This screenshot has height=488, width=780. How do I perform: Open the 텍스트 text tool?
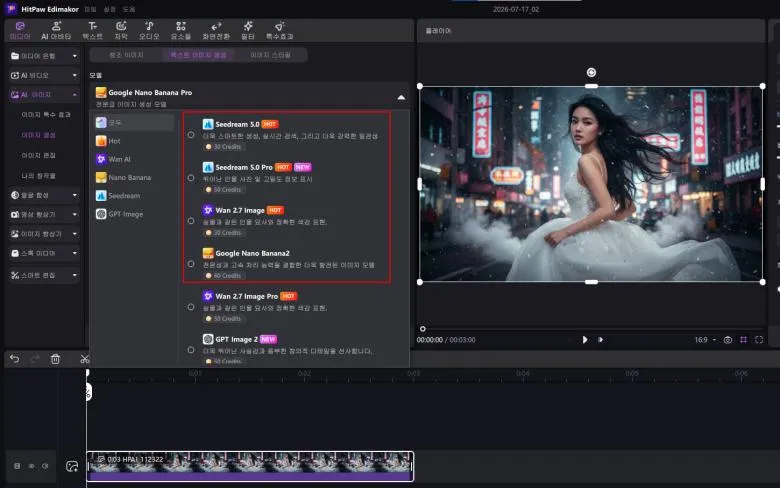[92, 30]
